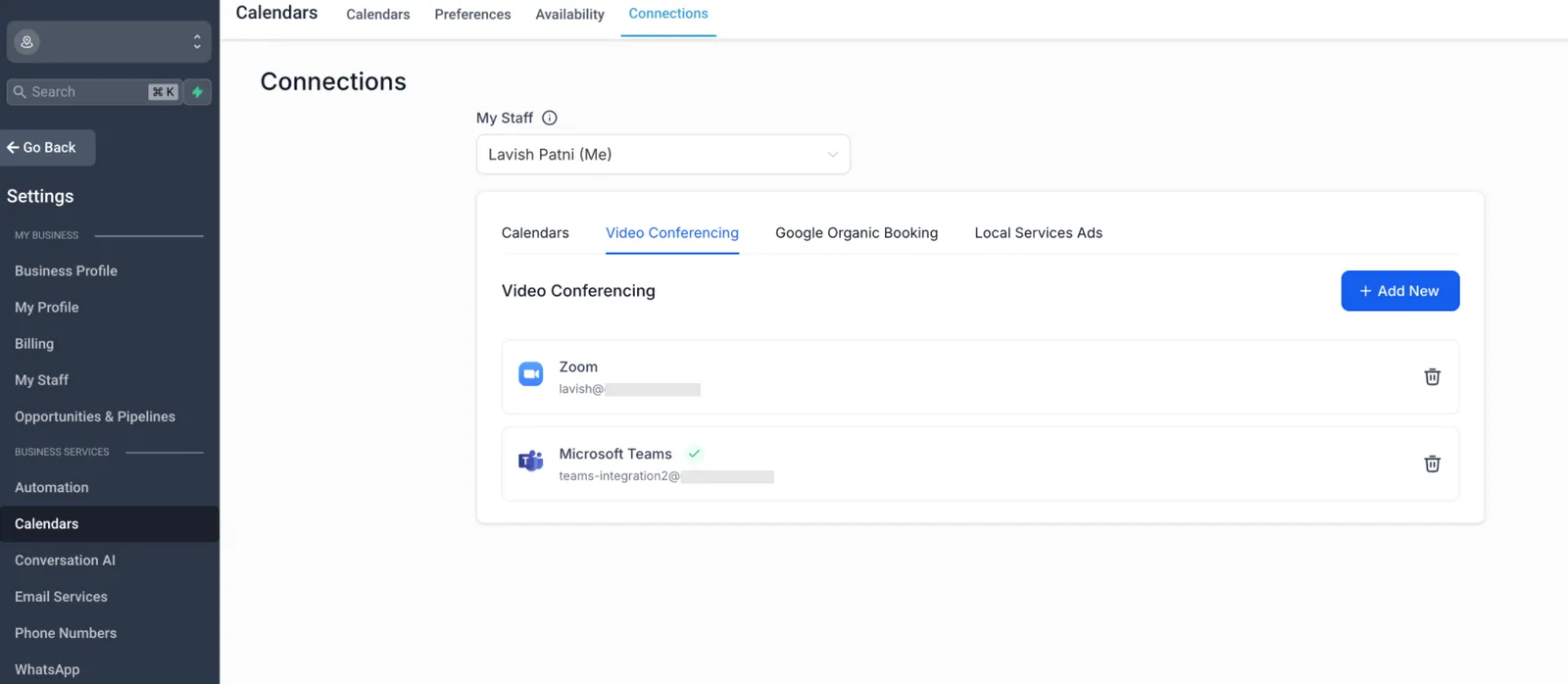Delete the Microsoft Teams connection
Screen dimensions: 1568x684
pos(1432,464)
